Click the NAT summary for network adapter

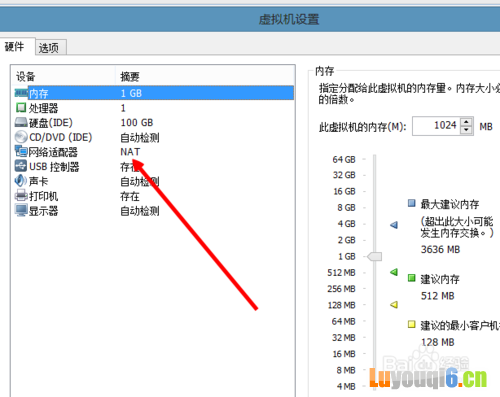click(130, 152)
